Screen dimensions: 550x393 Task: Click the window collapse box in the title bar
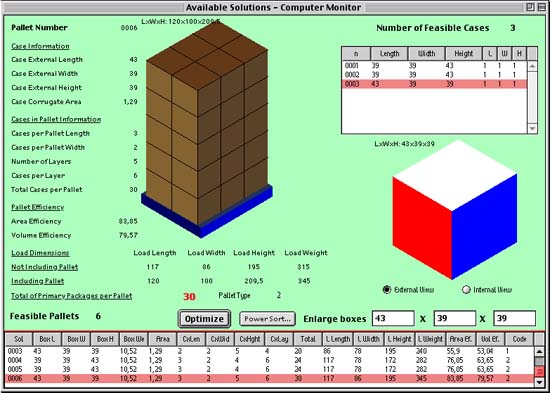pyautogui.click(x=541, y=7)
